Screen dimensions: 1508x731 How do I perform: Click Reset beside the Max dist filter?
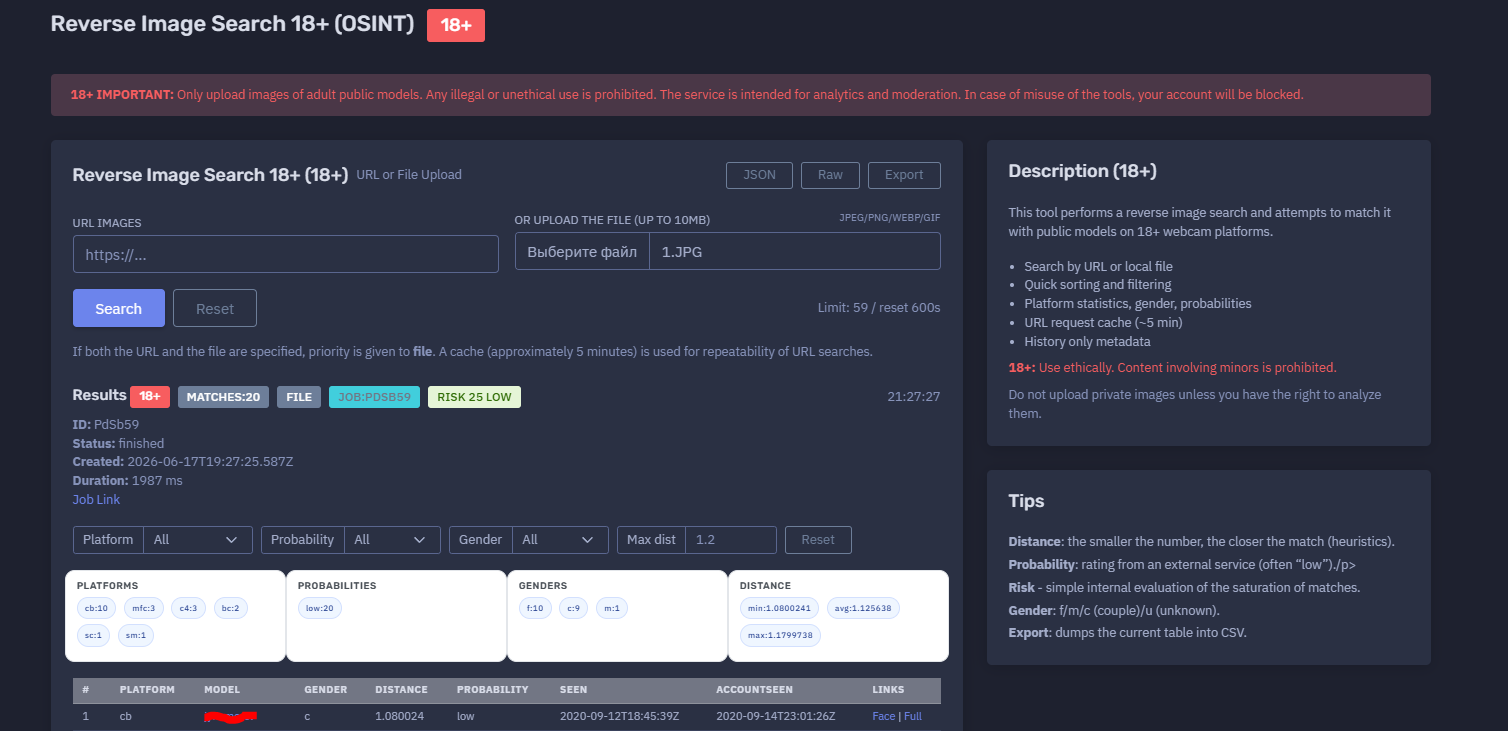pos(818,540)
